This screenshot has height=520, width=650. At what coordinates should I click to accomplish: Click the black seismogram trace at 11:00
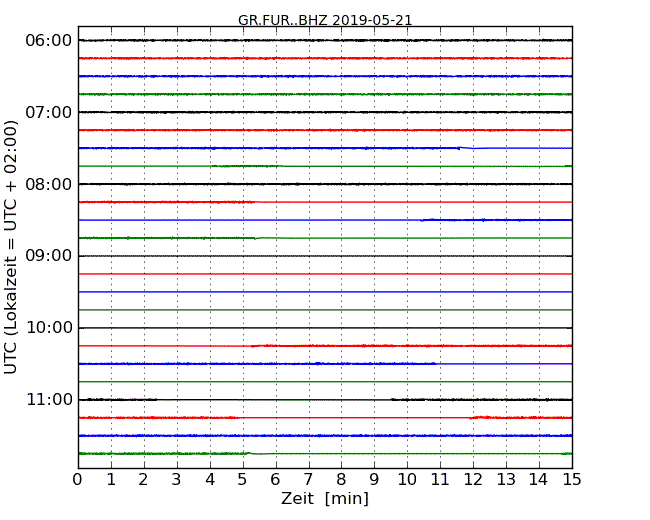point(325,399)
